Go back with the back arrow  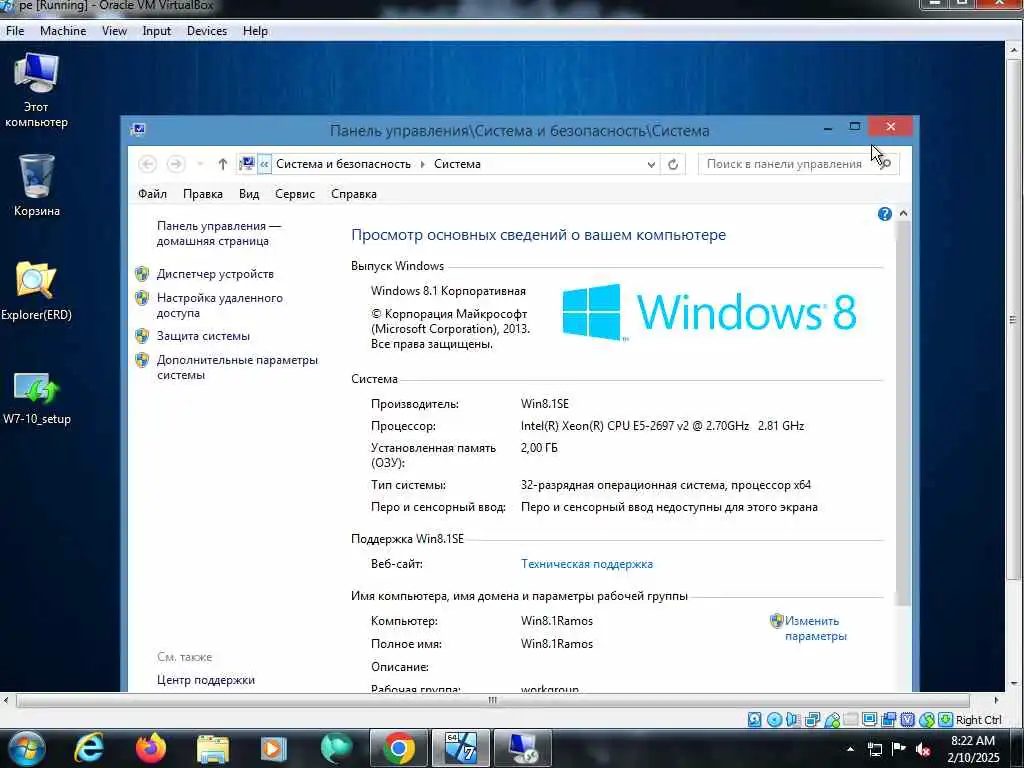pyautogui.click(x=148, y=164)
